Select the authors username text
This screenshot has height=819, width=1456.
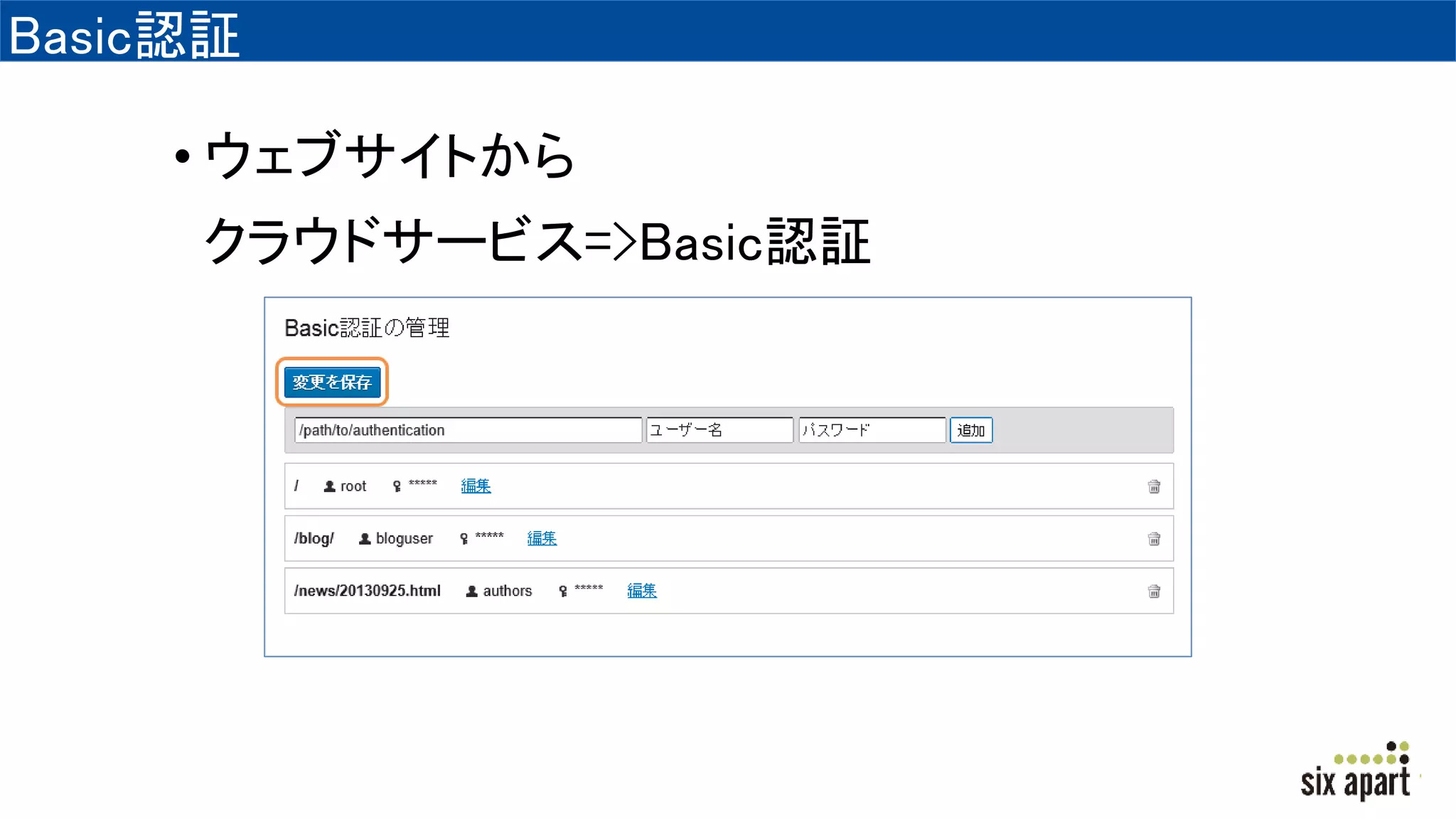coord(508,591)
